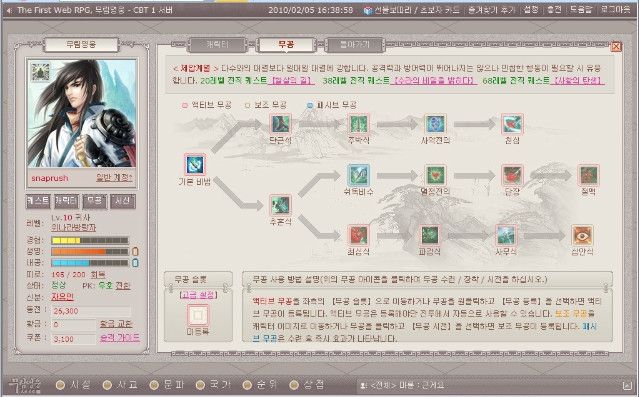
Task: Click the health potion icon beside 생명 bar
Action: [136, 251]
